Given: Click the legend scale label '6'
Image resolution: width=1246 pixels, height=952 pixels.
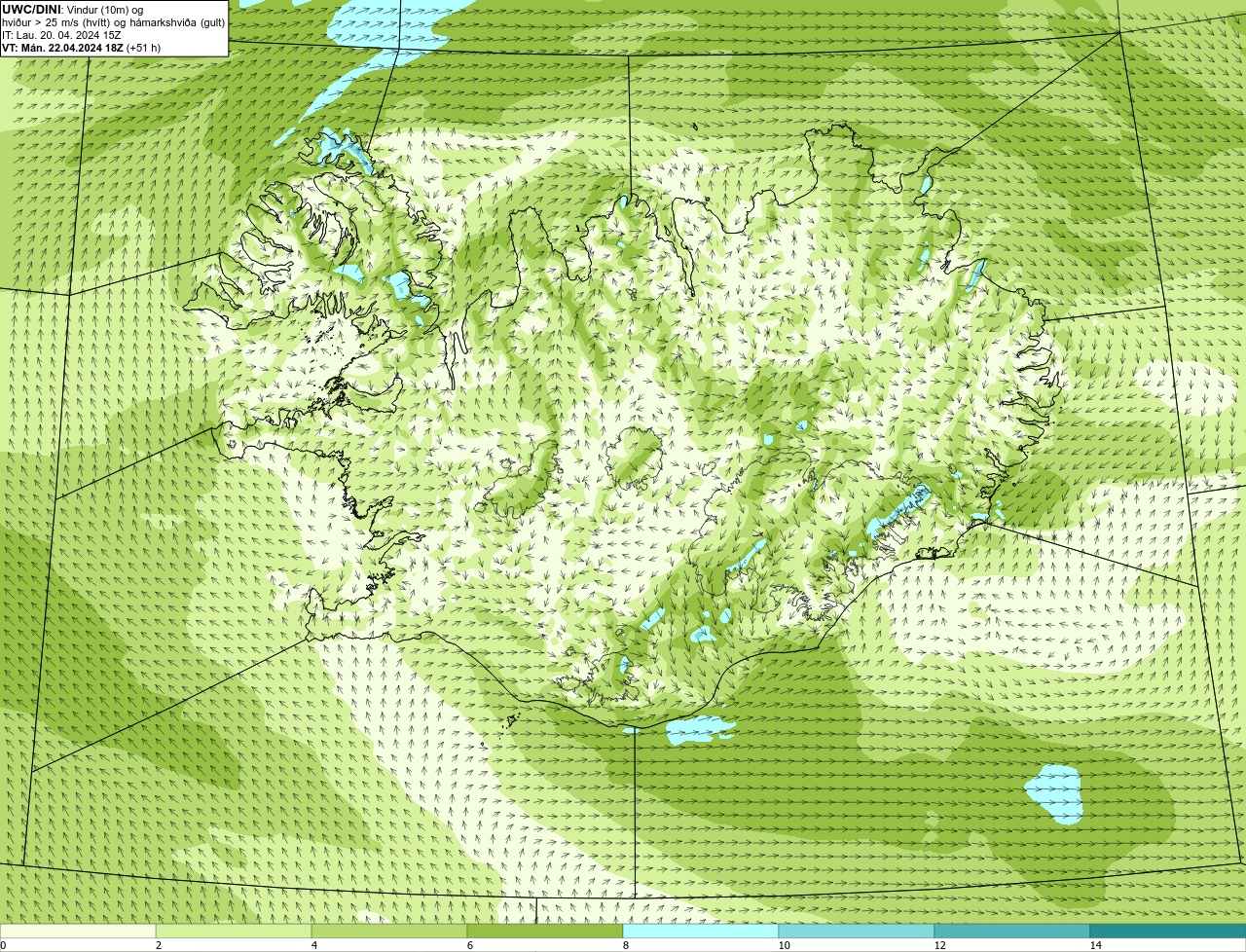Looking at the screenshot, I should pos(469,945).
